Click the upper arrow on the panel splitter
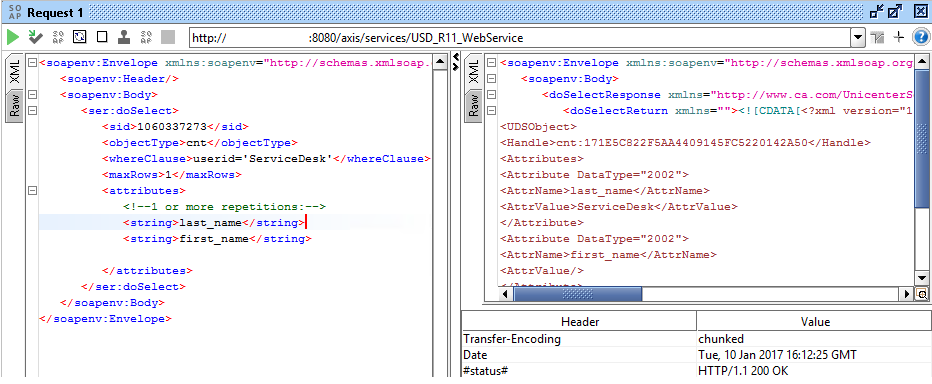This screenshot has width=932, height=384. click(x=456, y=56)
